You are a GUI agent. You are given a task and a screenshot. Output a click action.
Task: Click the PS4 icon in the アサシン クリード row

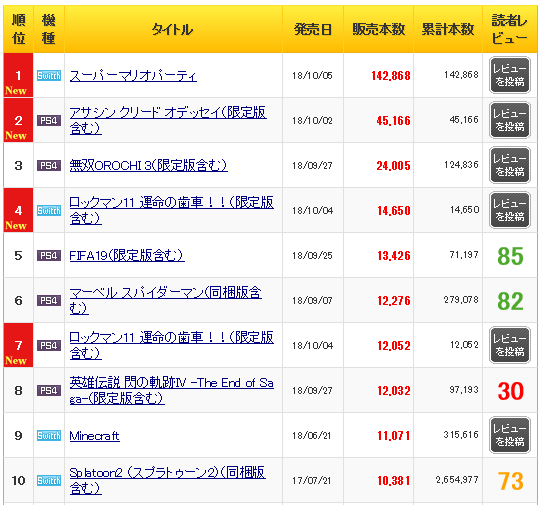[x=49, y=120]
